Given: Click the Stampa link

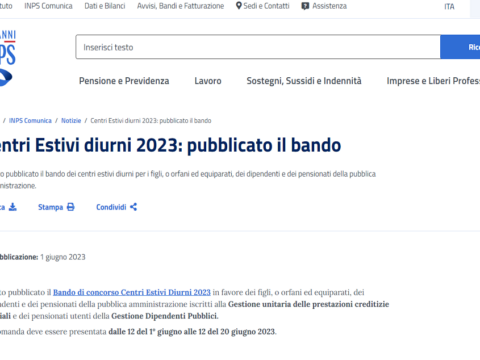Looking at the screenshot, I should click(x=50, y=207).
